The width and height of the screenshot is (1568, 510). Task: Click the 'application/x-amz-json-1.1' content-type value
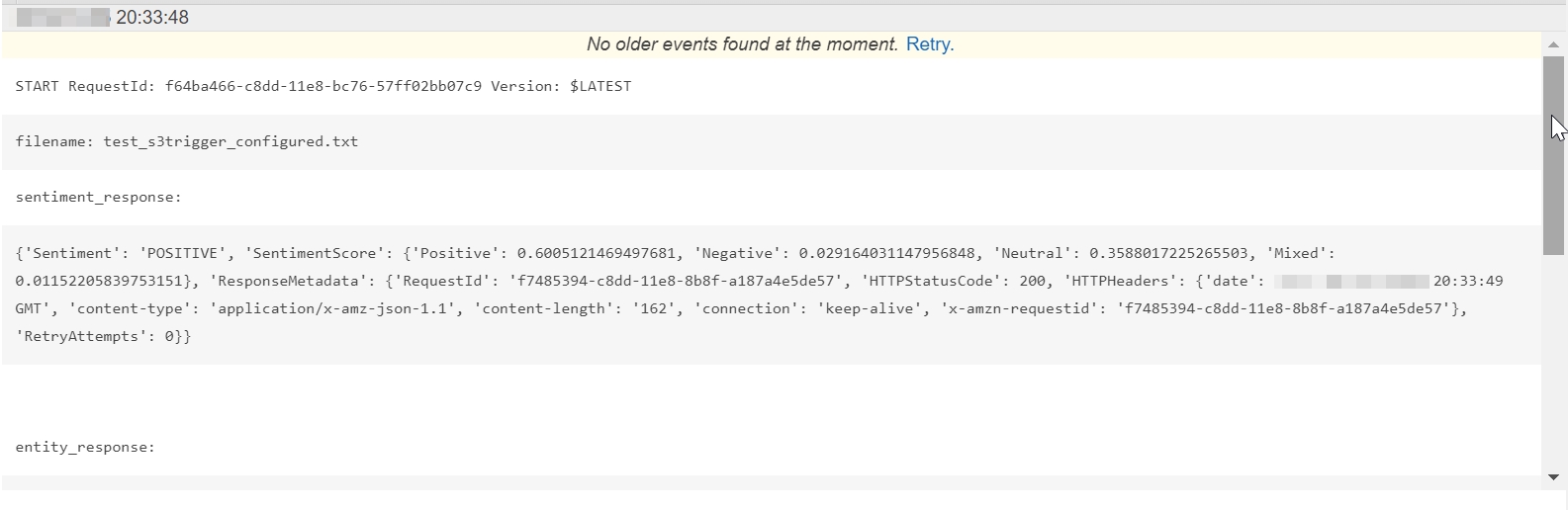(336, 308)
